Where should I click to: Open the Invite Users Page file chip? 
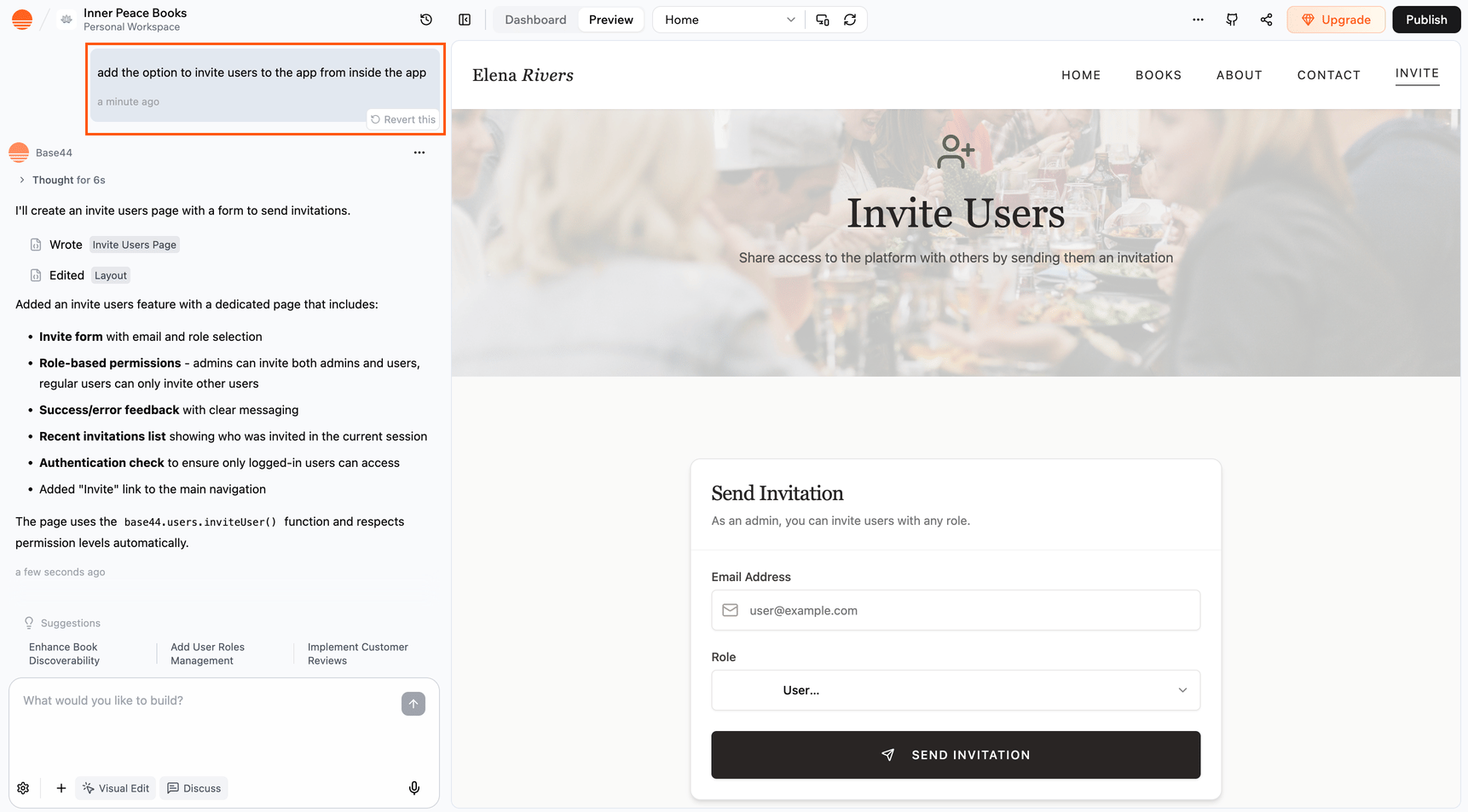coord(135,245)
